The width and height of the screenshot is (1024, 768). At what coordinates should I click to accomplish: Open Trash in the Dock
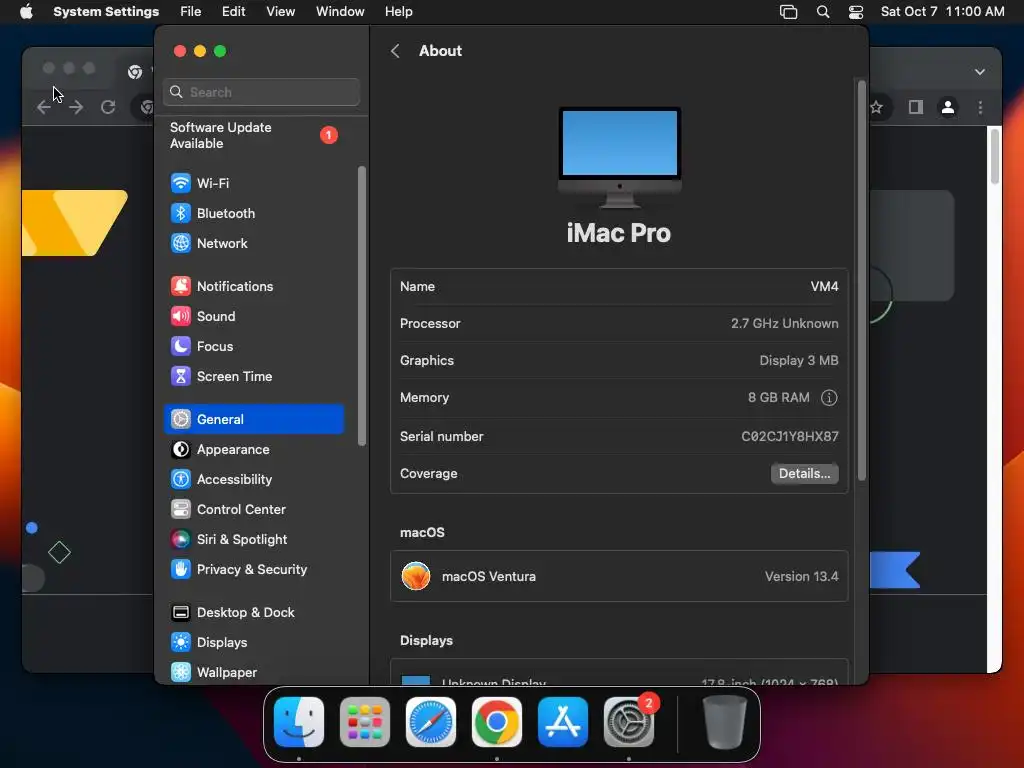click(x=724, y=722)
